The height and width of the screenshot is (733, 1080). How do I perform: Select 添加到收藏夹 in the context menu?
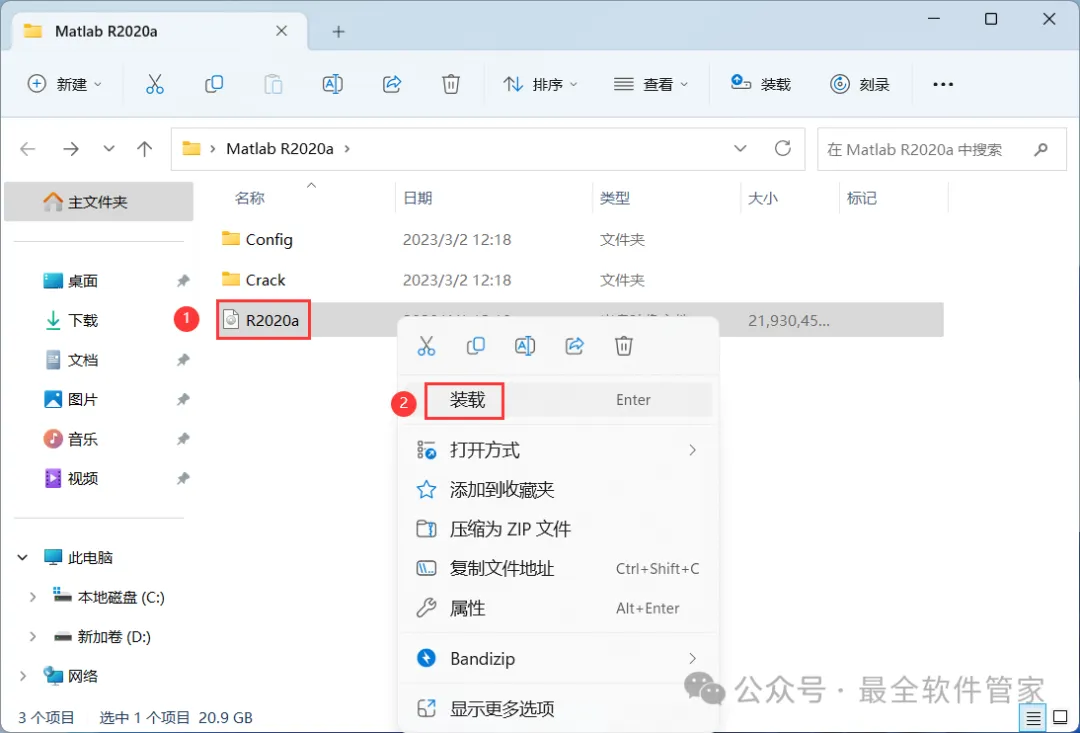559,490
